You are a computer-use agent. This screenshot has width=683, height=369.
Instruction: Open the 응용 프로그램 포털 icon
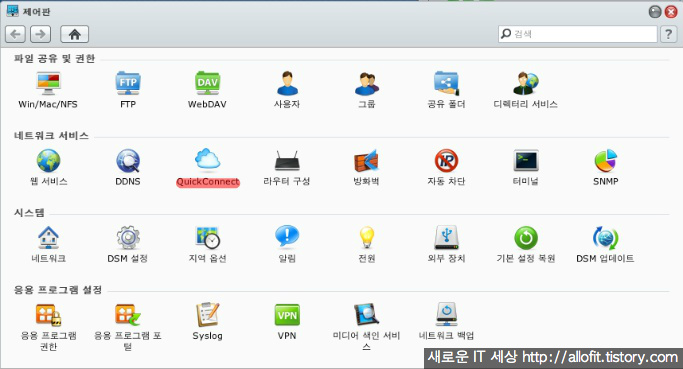[128, 315]
